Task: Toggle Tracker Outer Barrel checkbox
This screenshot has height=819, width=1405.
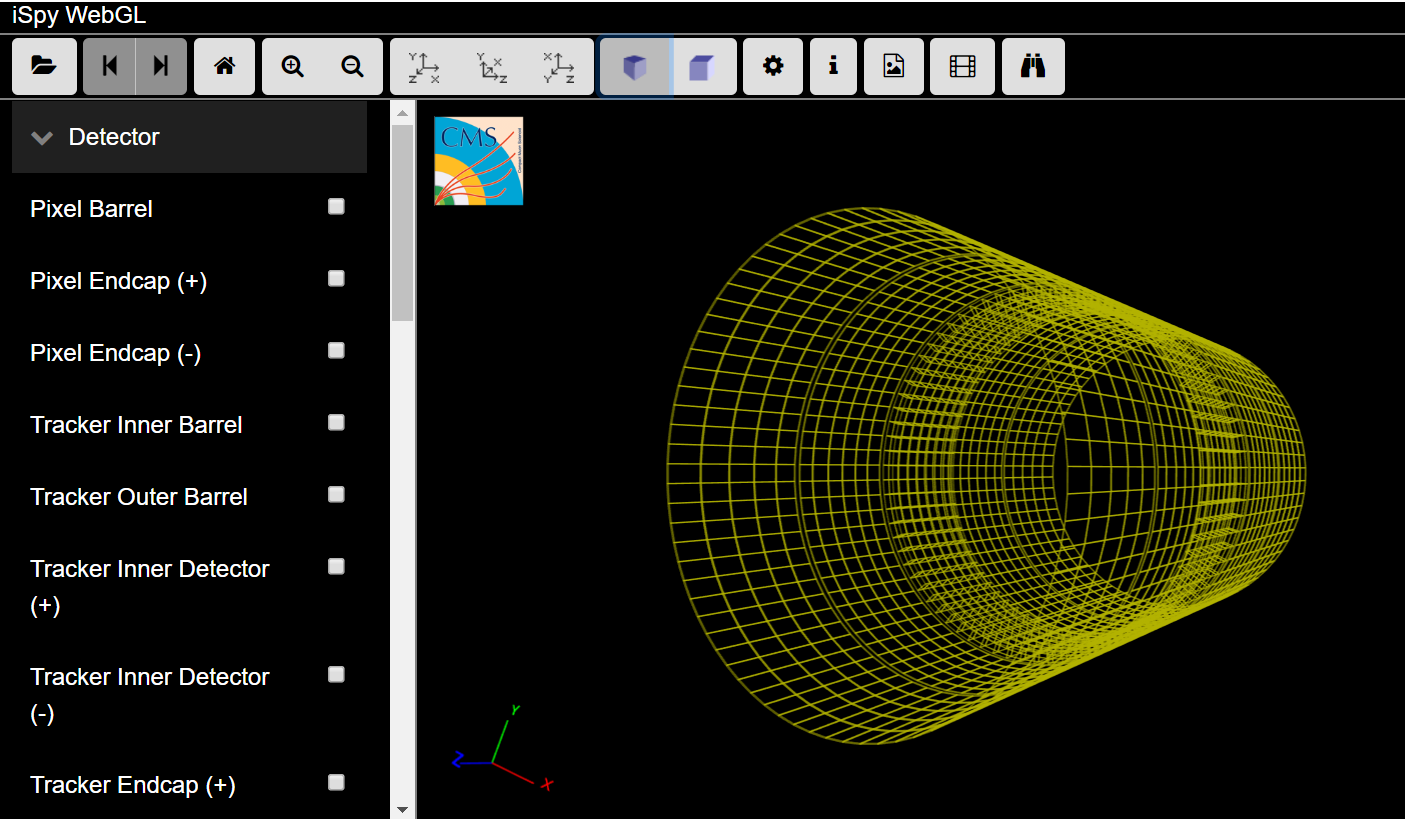Action: coord(337,495)
